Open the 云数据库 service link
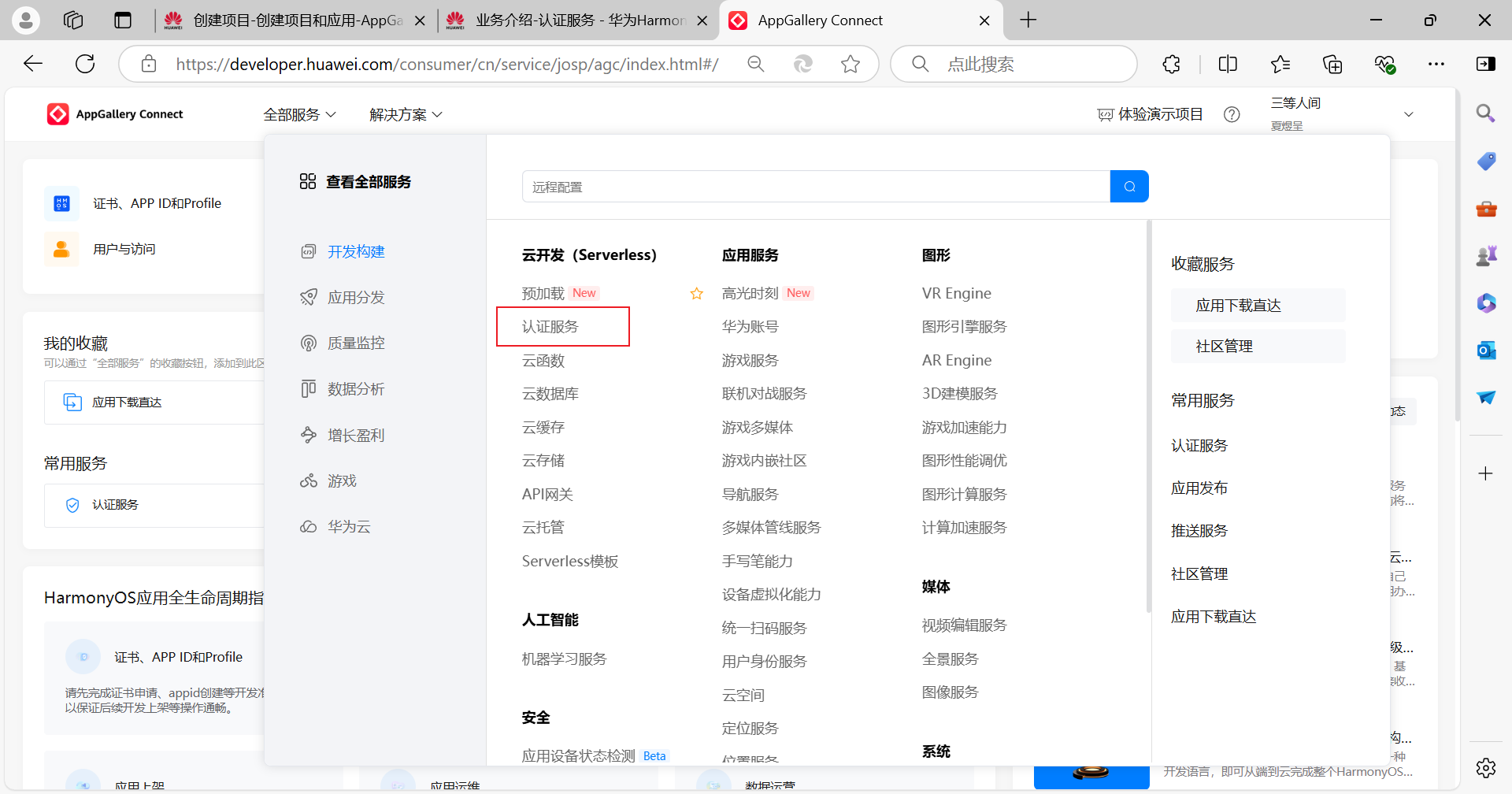 click(550, 394)
